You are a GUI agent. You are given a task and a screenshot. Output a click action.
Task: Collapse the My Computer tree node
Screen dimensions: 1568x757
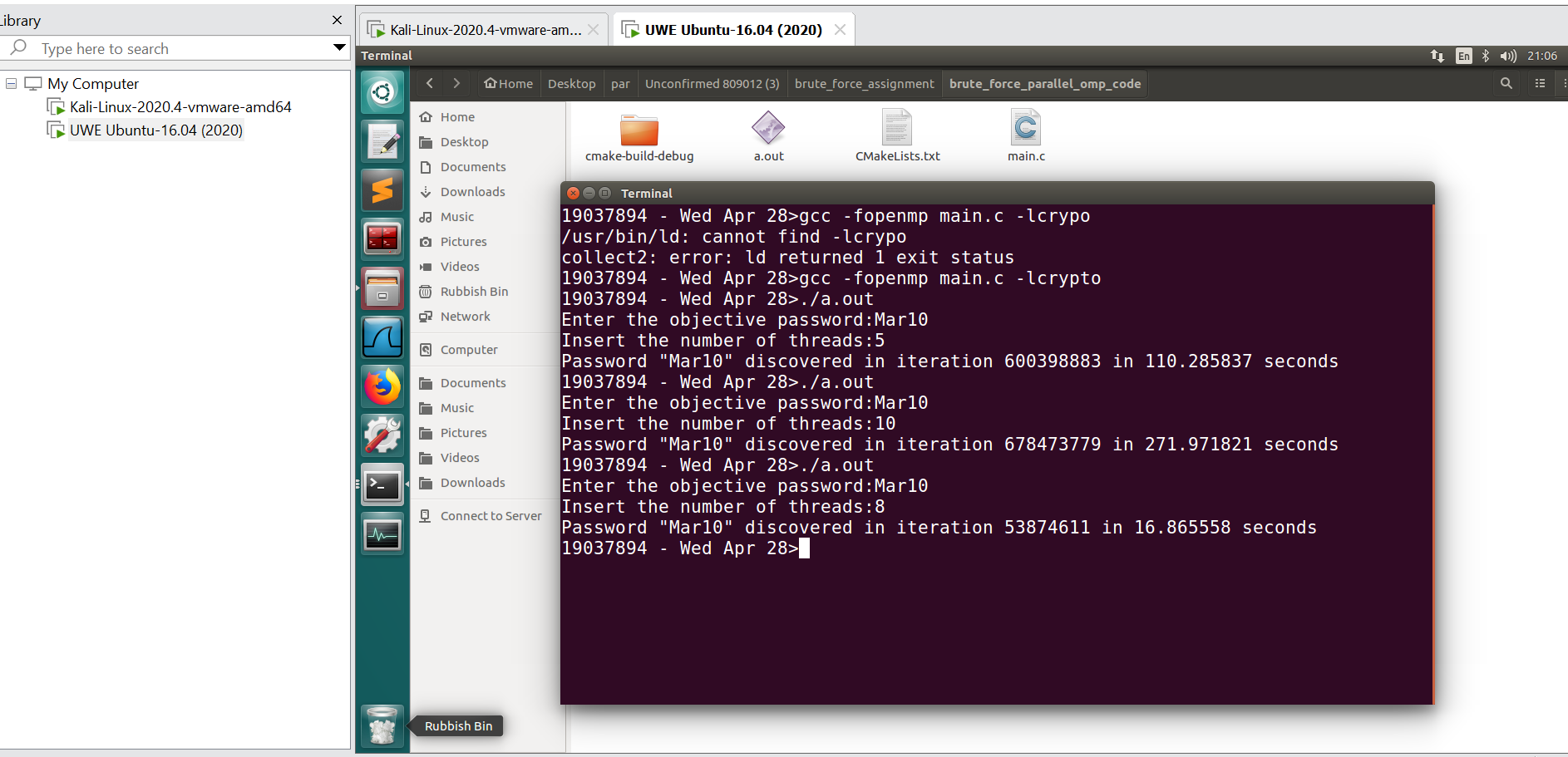pyautogui.click(x=12, y=84)
